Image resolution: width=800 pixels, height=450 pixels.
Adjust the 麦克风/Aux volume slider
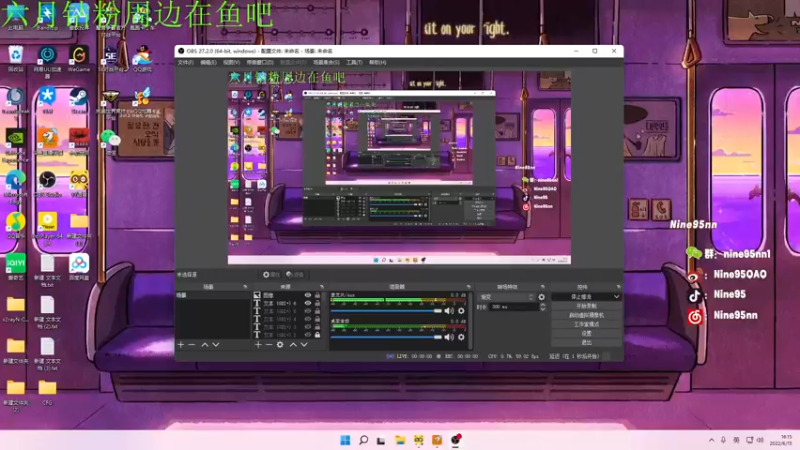click(x=386, y=311)
